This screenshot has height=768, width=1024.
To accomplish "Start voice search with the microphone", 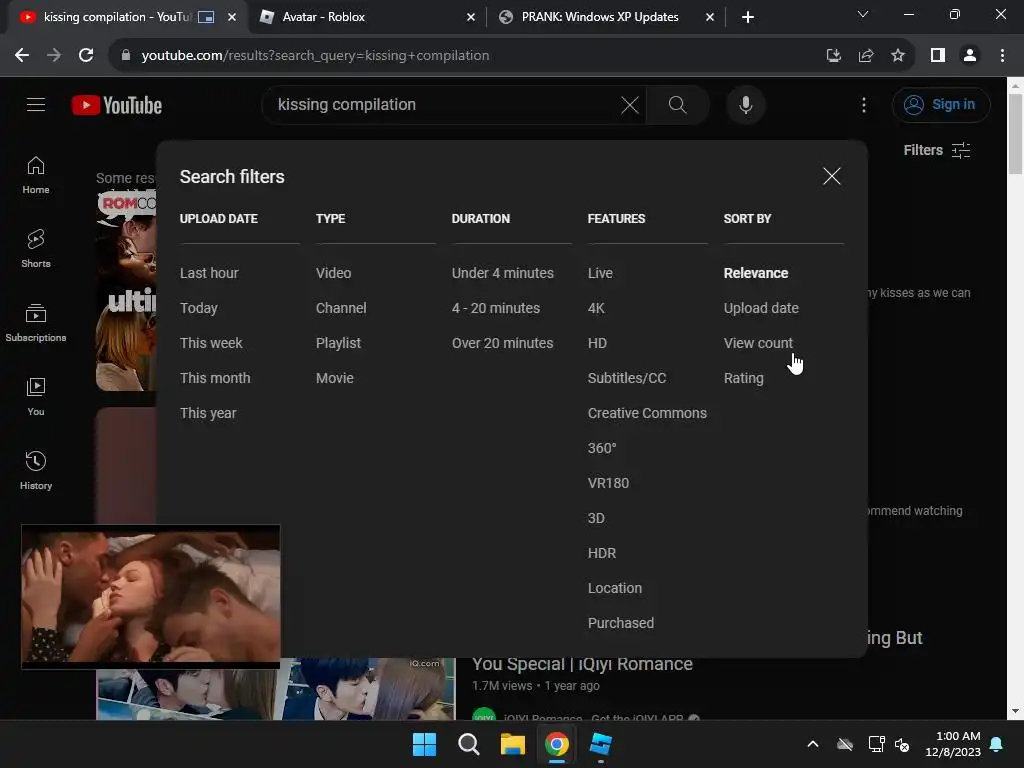I will (x=745, y=104).
